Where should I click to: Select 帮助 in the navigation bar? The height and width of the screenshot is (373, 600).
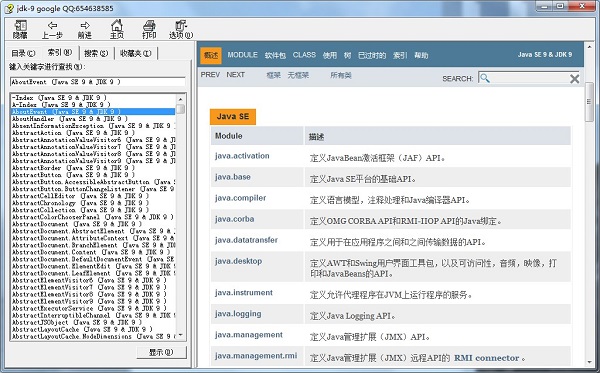point(421,55)
